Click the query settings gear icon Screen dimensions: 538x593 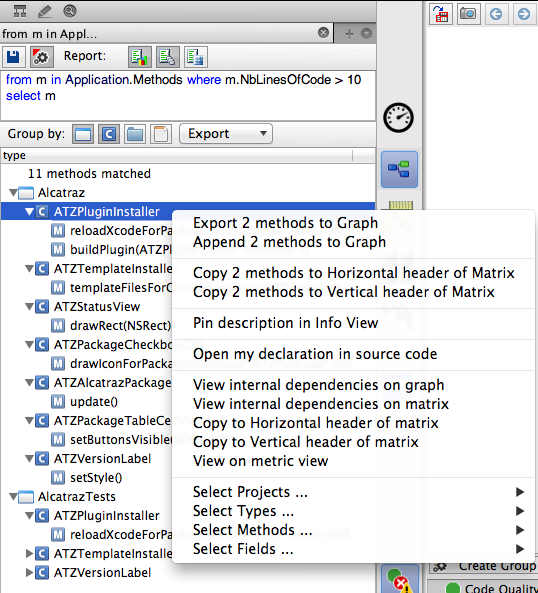(41, 57)
